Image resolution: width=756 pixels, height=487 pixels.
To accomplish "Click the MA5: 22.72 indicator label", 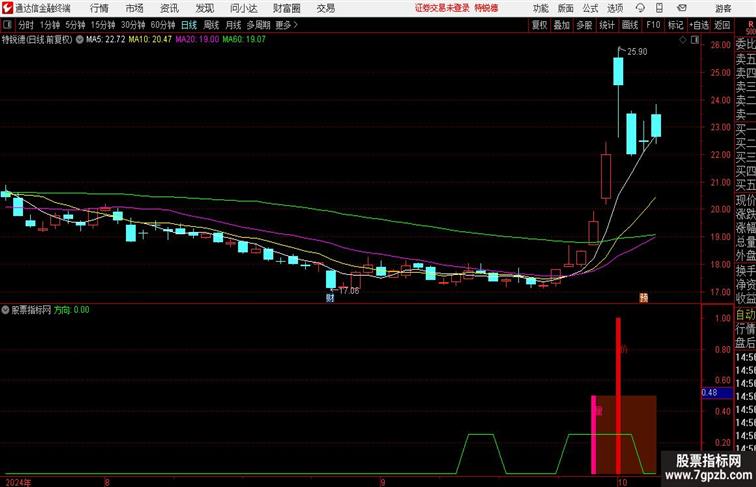I will [106, 40].
